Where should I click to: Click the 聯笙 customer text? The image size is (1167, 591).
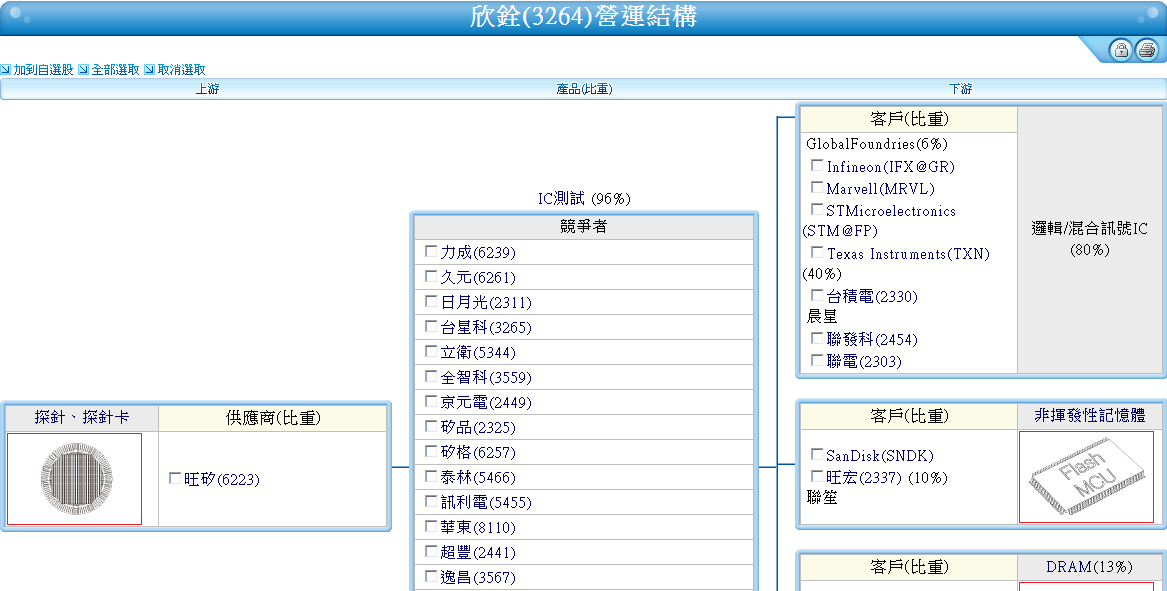(x=822, y=497)
